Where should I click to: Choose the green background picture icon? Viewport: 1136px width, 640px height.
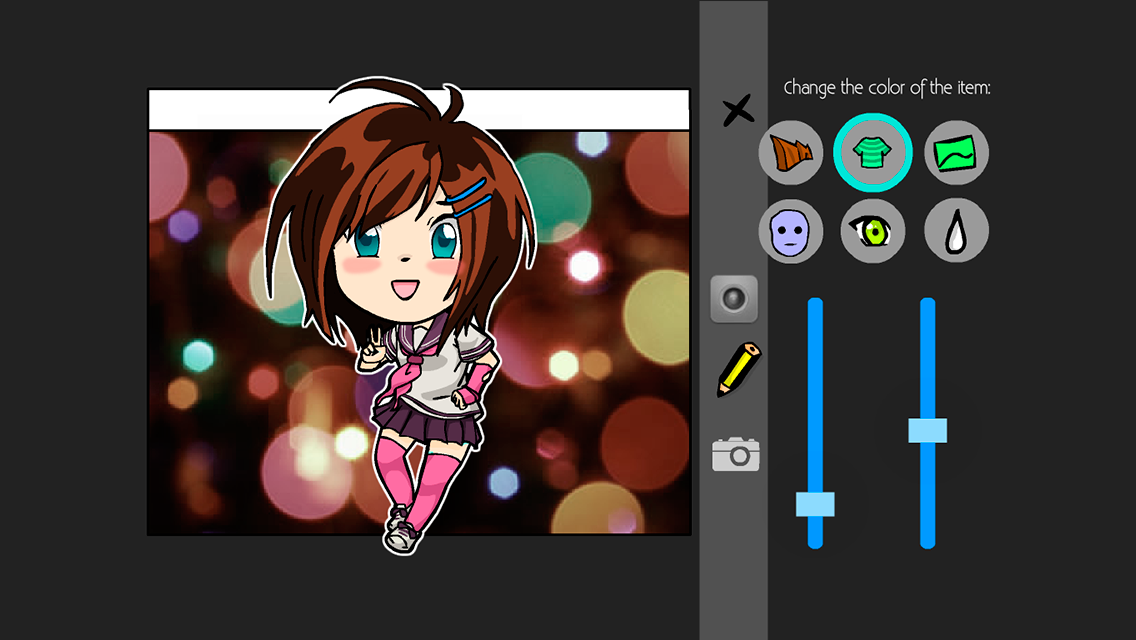[x=956, y=153]
